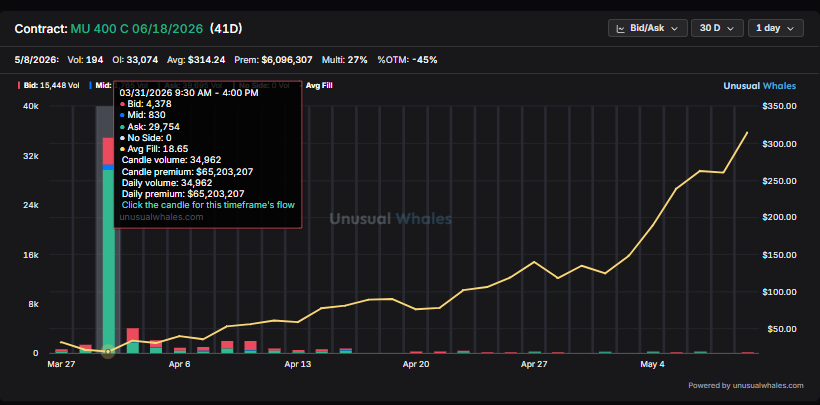Click the 'Ask: 29,754' tooltip row
820x405 pixels.
pos(150,127)
